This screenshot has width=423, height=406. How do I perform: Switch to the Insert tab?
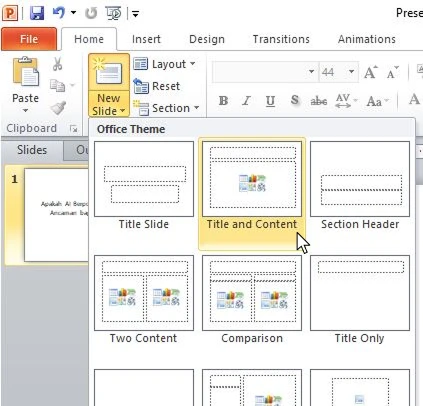146,39
